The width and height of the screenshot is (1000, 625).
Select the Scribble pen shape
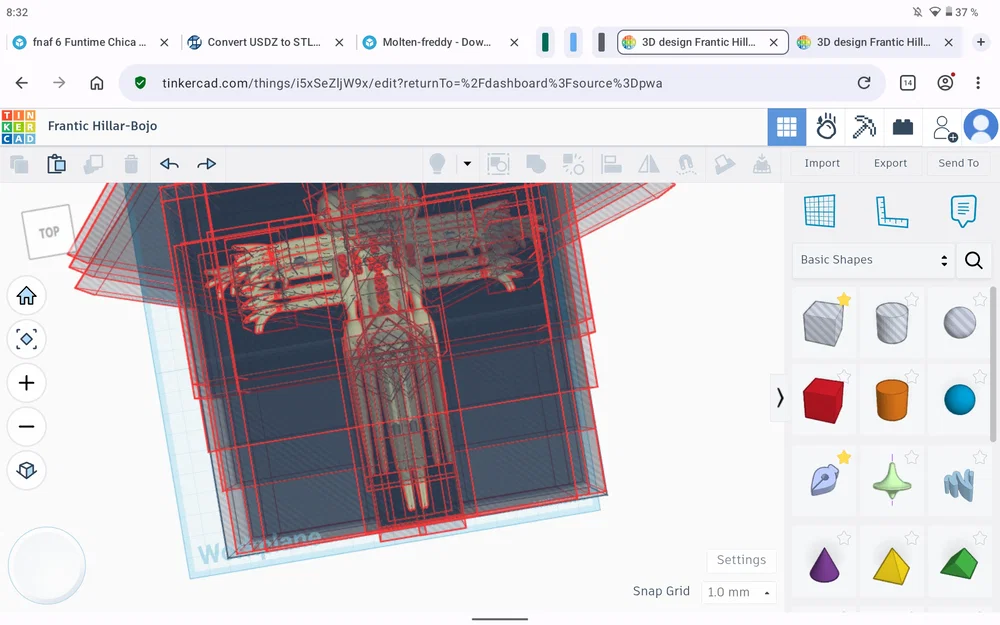(x=823, y=481)
